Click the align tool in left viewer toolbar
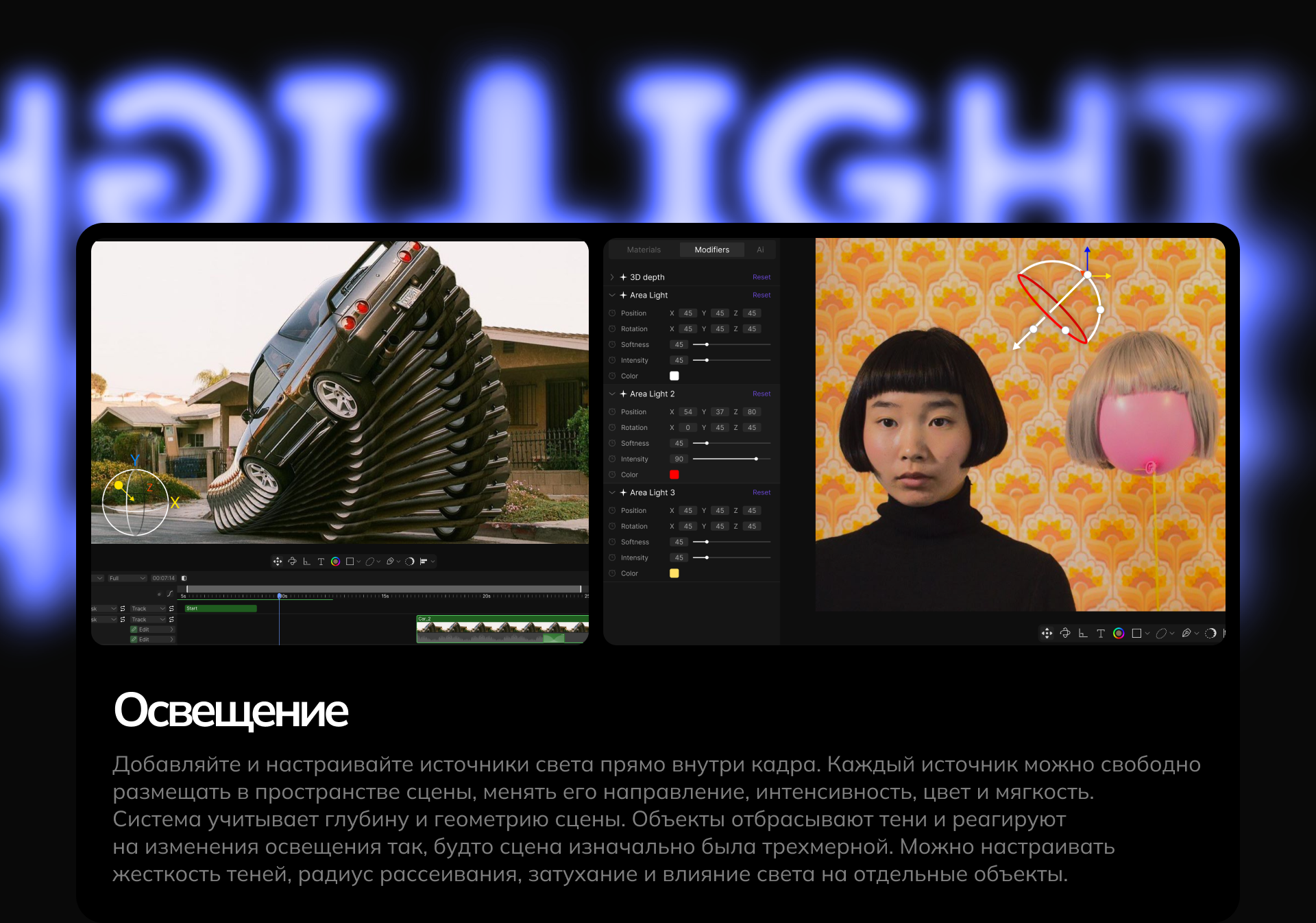Image resolution: width=1316 pixels, height=923 pixels. (424, 562)
